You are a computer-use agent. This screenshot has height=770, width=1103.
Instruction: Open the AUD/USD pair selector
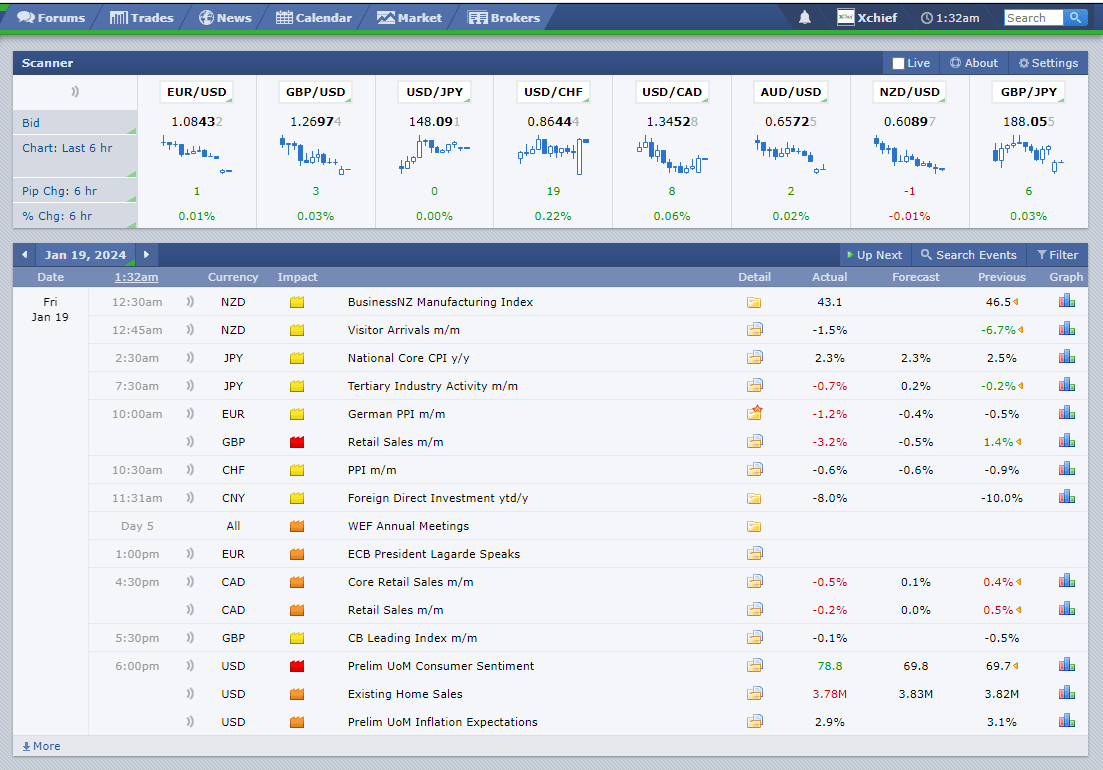pos(791,92)
